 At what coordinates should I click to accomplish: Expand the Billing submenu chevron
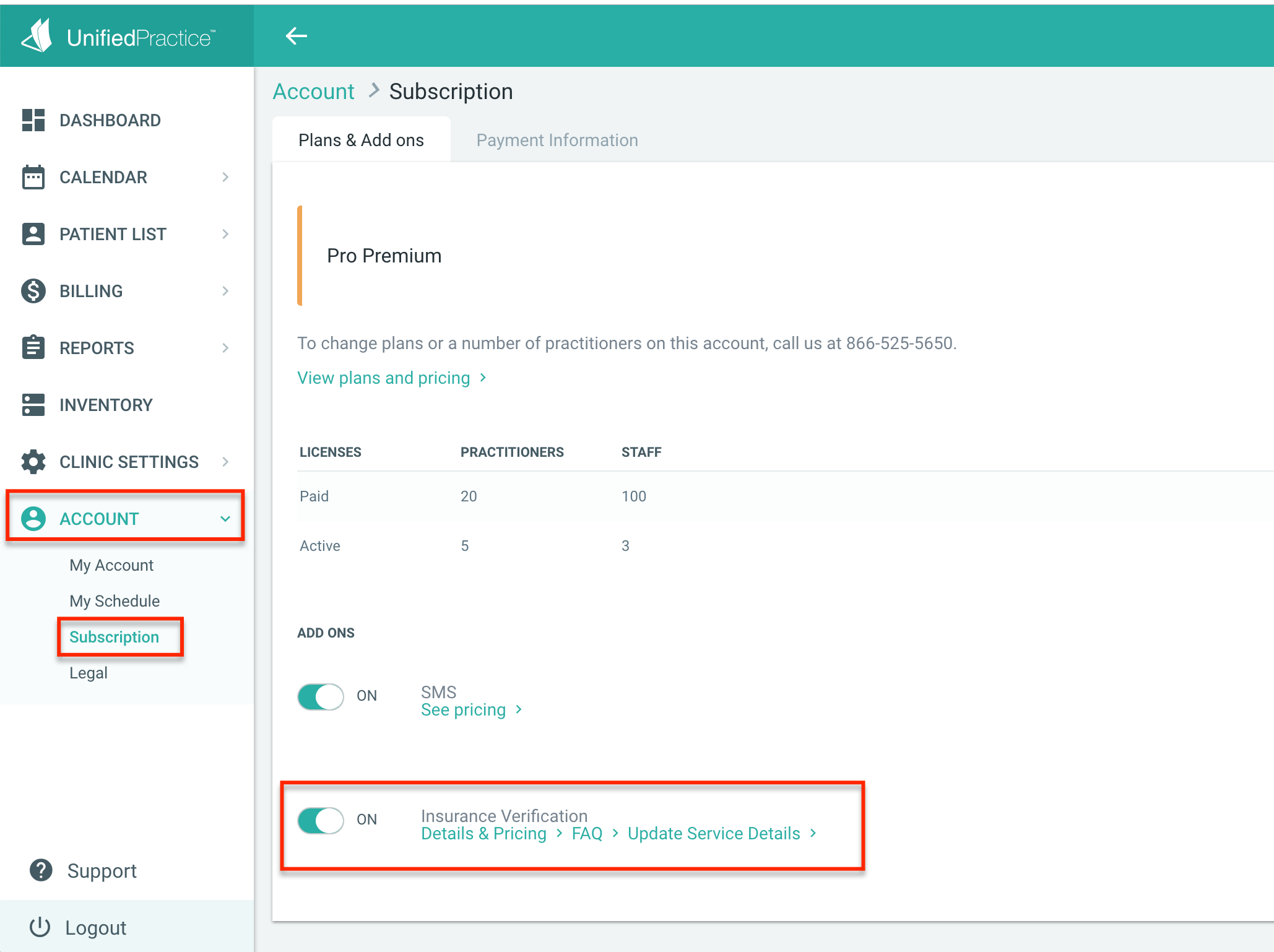[225, 291]
